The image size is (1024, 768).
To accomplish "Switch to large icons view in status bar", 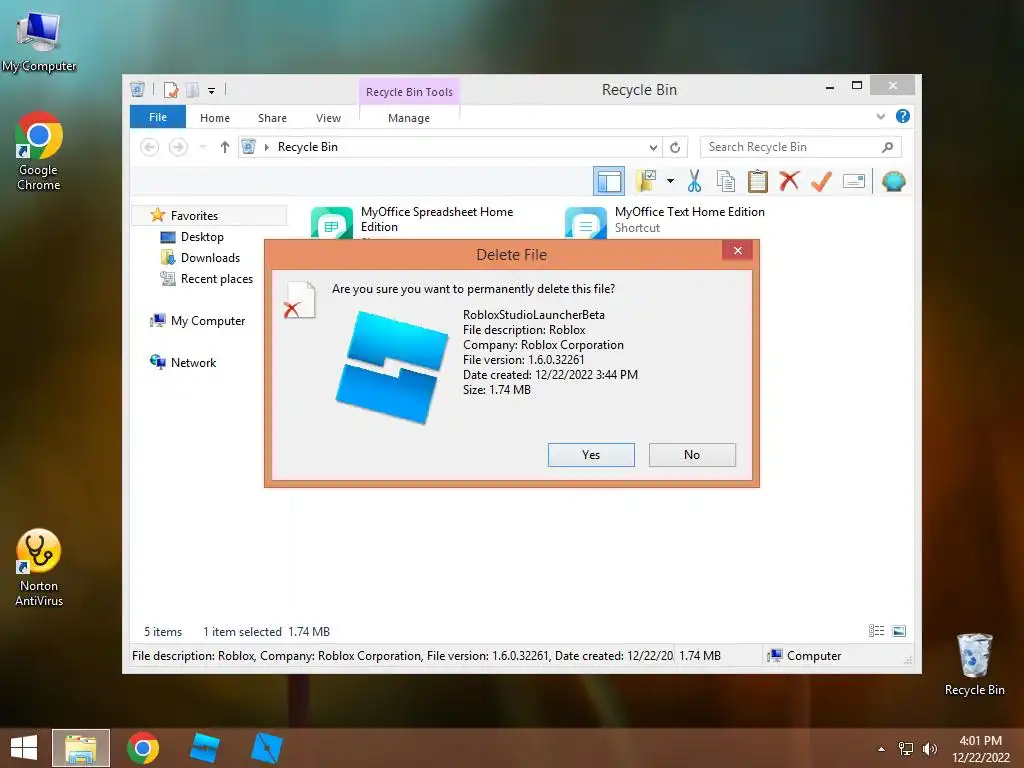I will coord(899,631).
